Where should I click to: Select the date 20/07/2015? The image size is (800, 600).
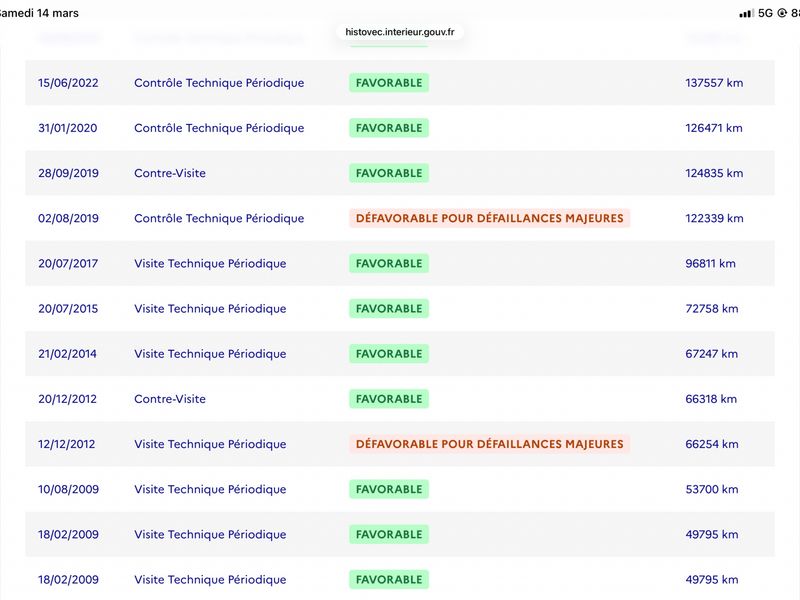[68, 309]
